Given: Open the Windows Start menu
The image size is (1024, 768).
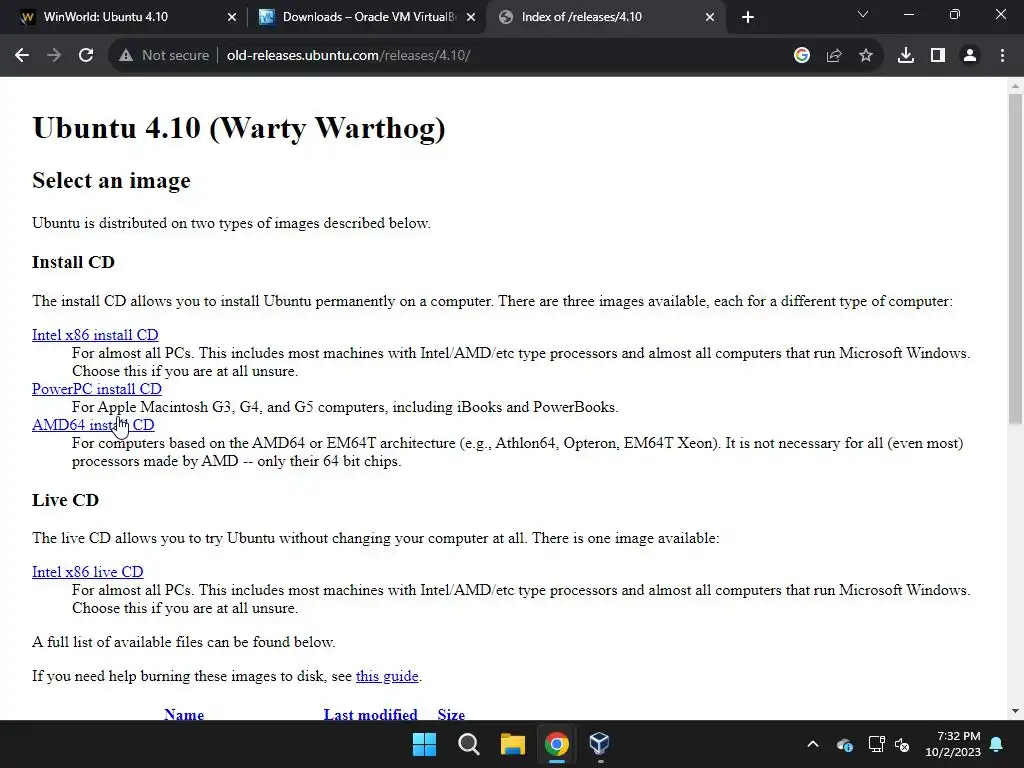Looking at the screenshot, I should tap(424, 744).
